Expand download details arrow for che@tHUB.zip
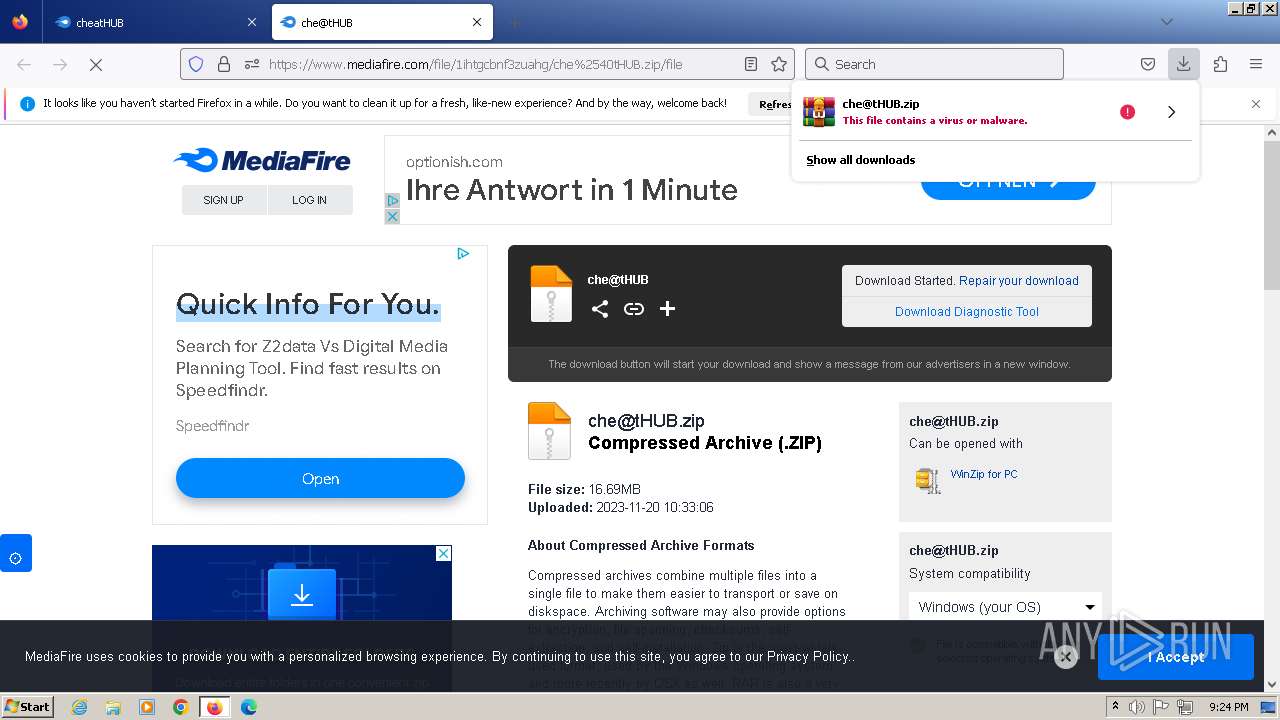This screenshot has height=720, width=1280. point(1171,112)
